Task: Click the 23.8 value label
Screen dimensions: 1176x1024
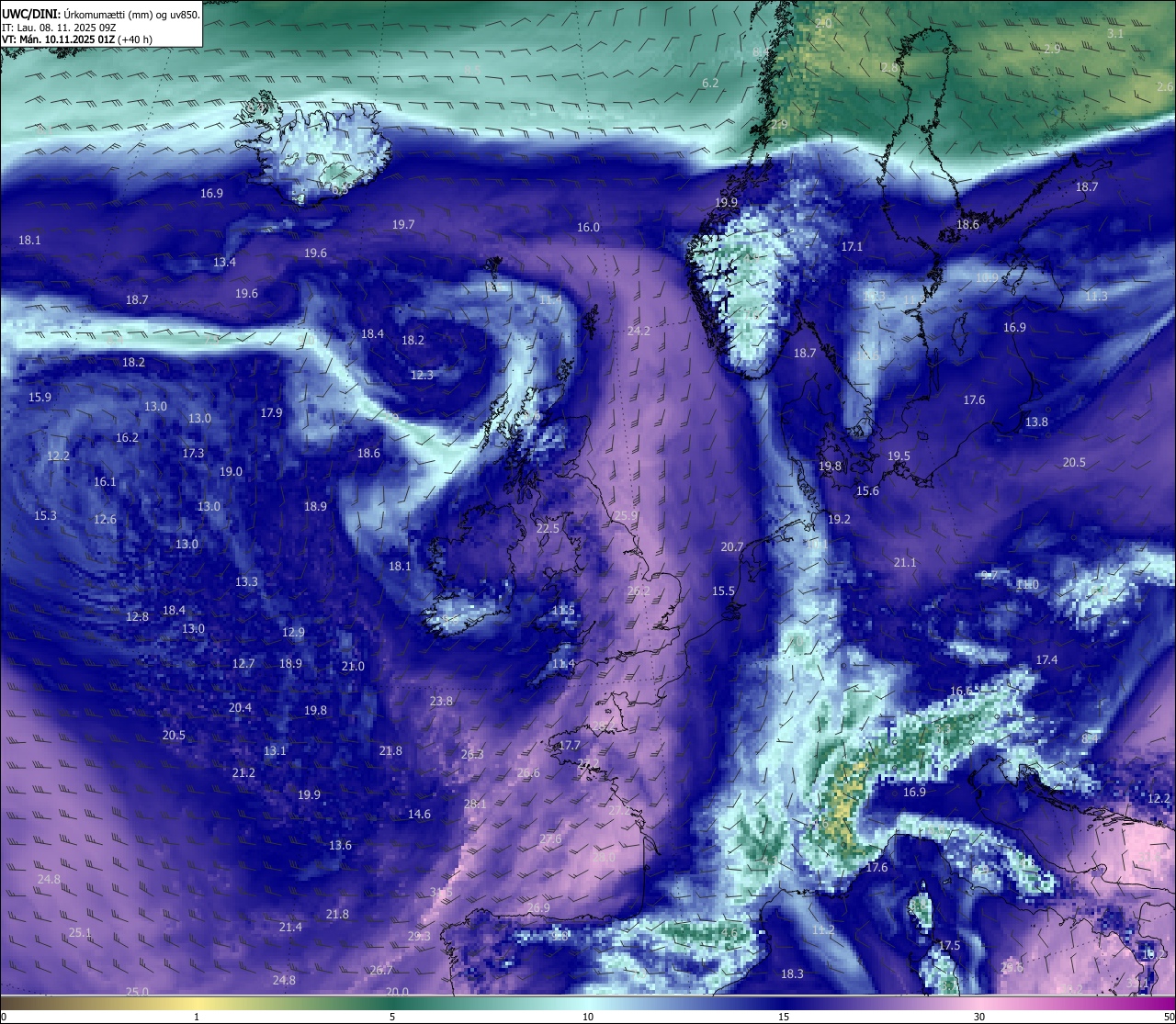Action: [x=441, y=701]
